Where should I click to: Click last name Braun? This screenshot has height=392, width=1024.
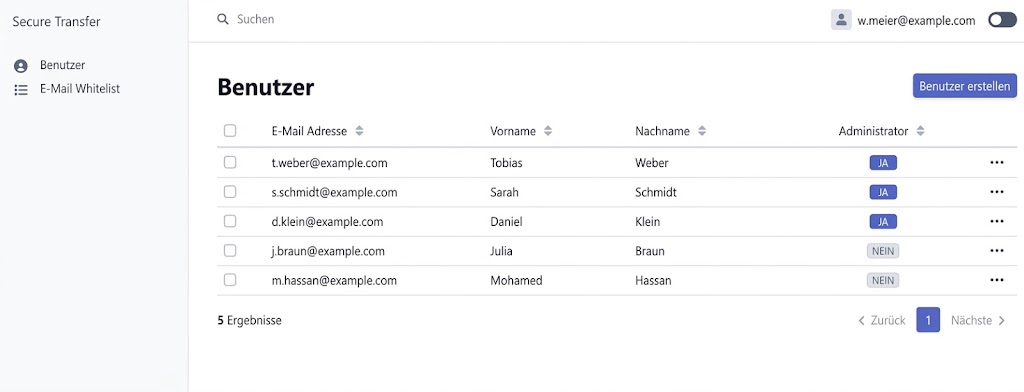(650, 251)
